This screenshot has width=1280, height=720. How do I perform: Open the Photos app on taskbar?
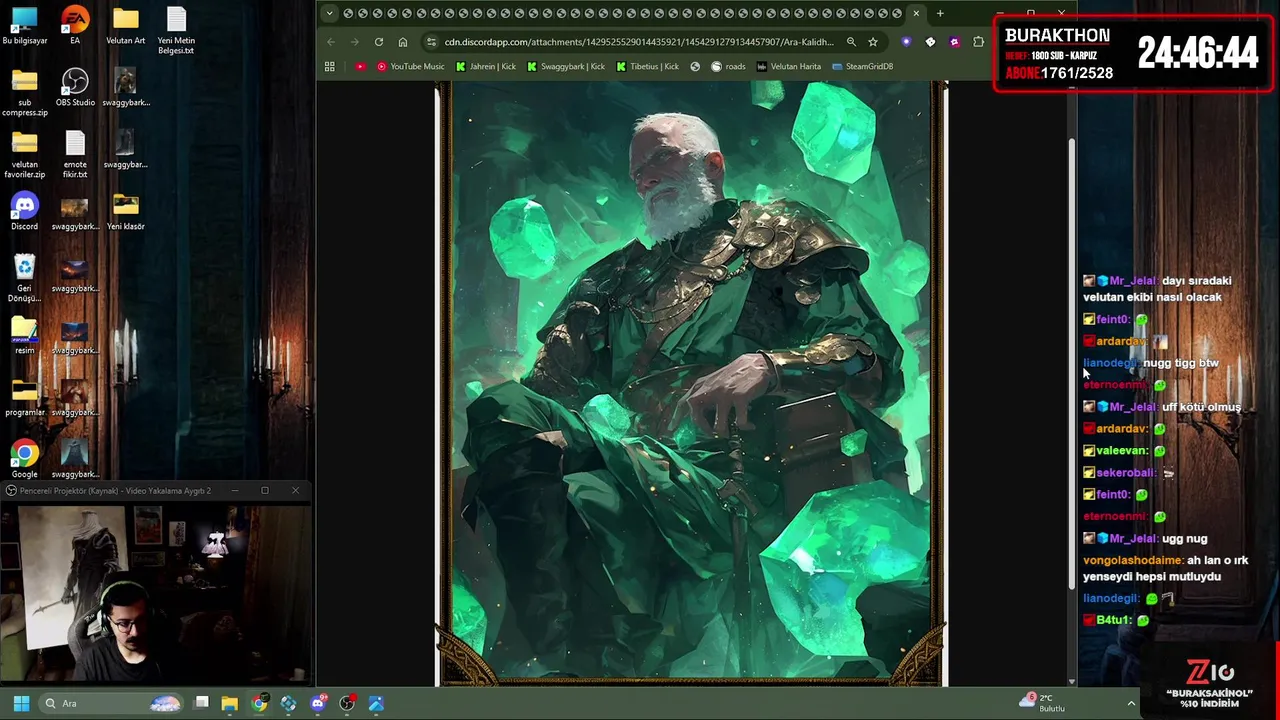click(376, 703)
